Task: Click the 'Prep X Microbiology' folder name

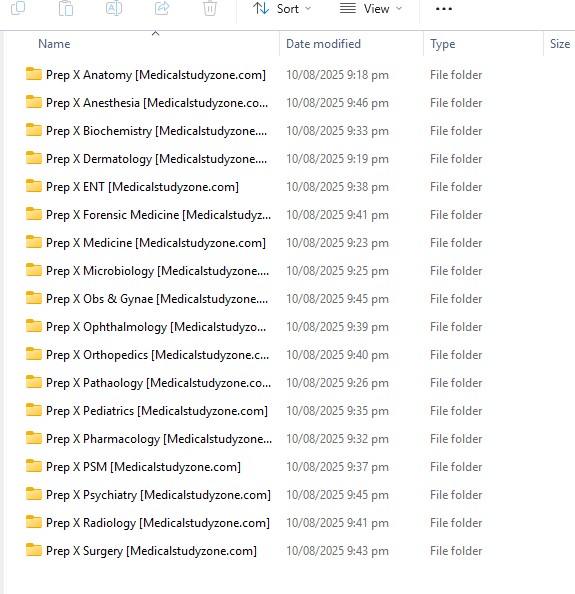Action: pos(158,271)
